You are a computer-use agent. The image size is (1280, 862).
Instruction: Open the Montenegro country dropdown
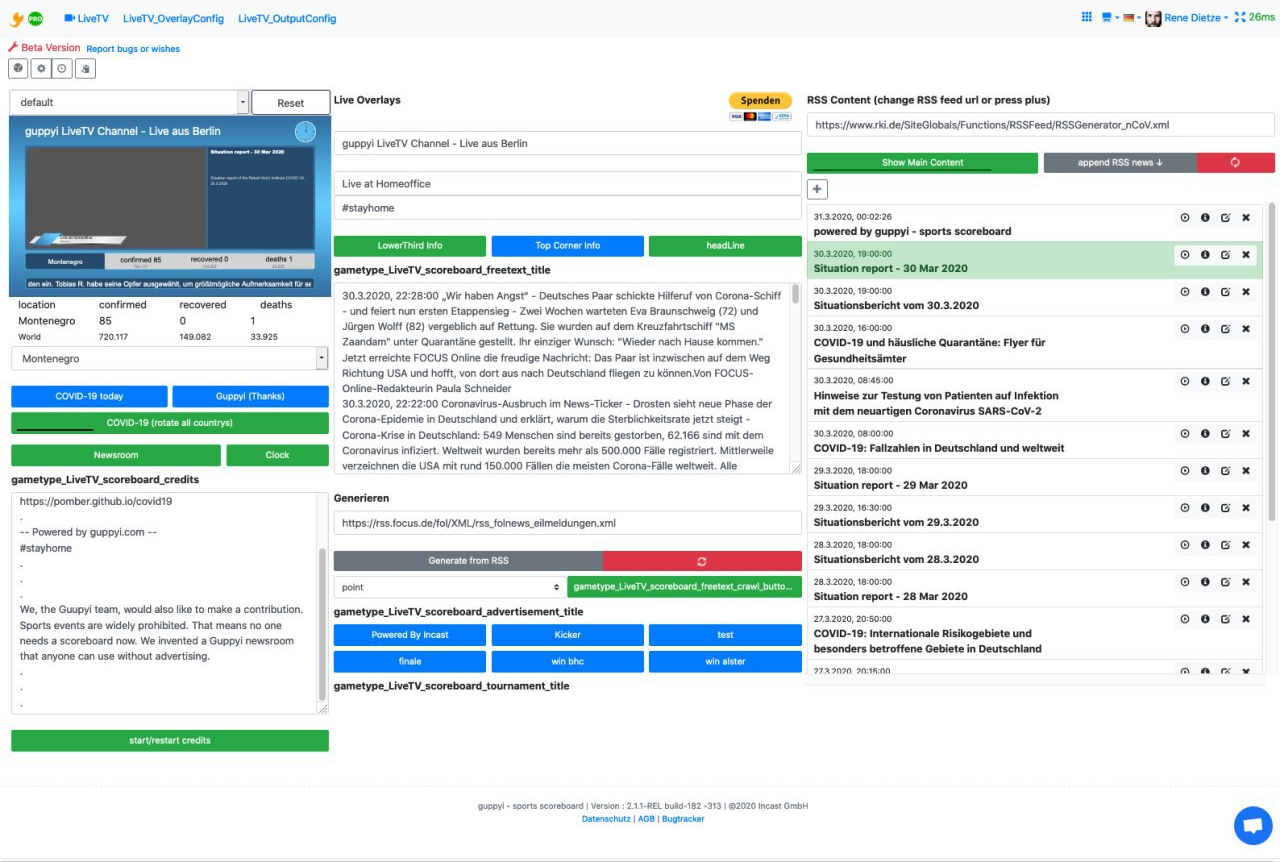pos(170,358)
